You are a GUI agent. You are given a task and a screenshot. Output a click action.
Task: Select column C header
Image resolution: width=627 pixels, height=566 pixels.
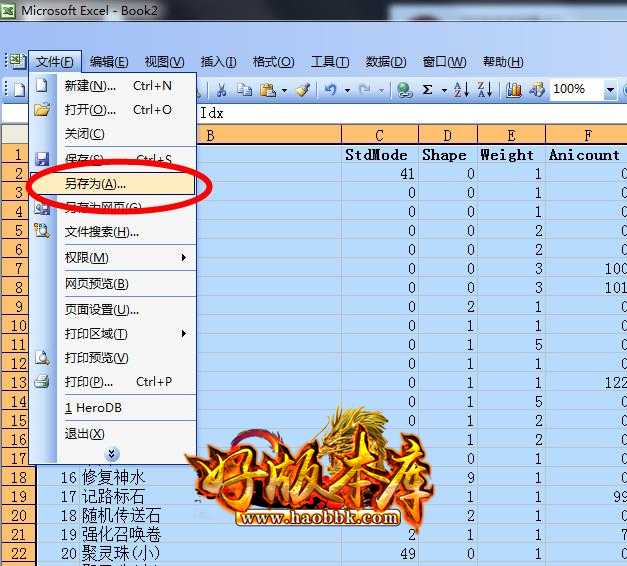tap(380, 135)
